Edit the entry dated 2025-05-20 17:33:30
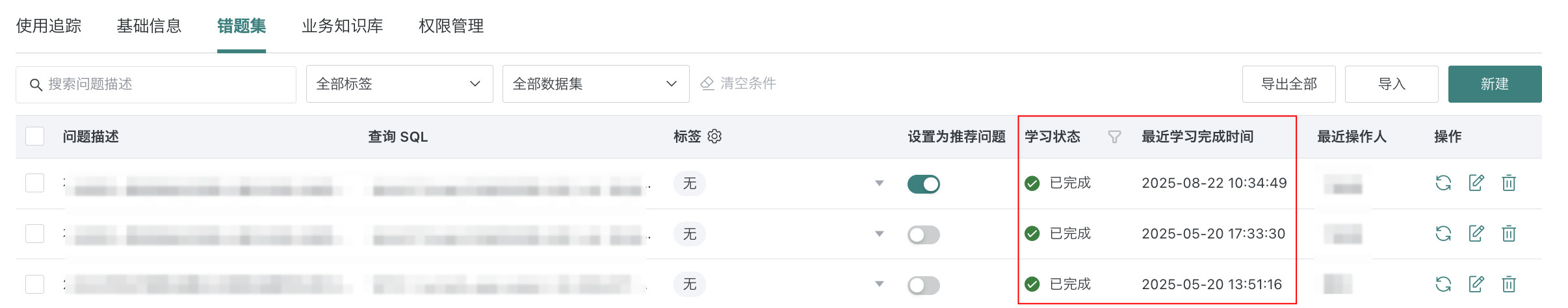The height and width of the screenshot is (308, 1568). 1476,234
